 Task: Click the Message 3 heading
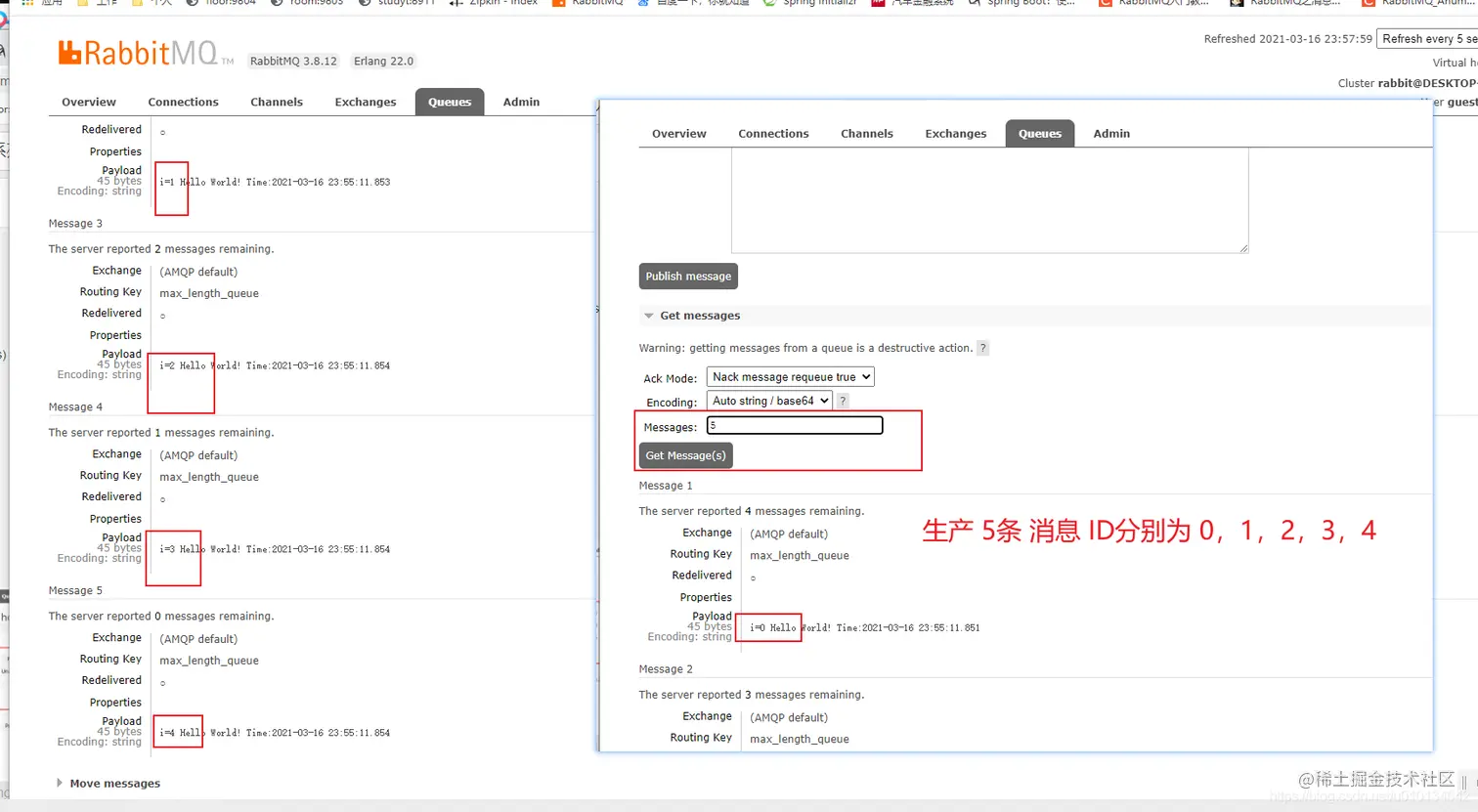[75, 224]
